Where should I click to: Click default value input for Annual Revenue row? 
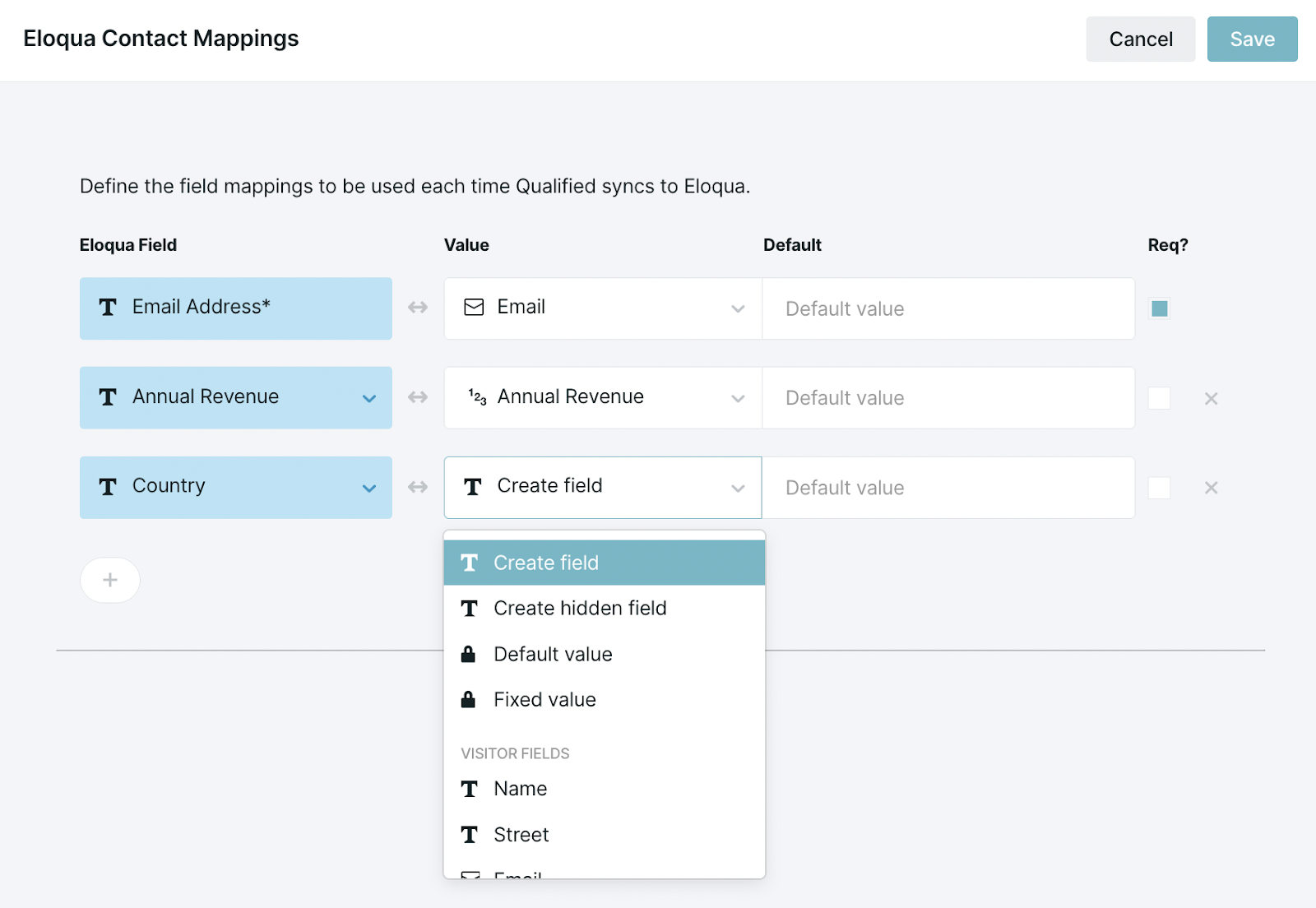(x=948, y=397)
